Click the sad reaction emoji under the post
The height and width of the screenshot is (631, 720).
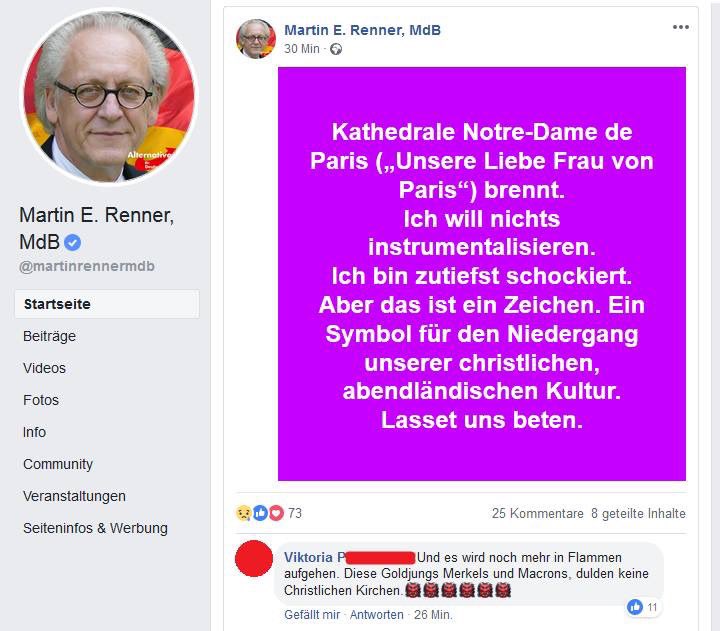pyautogui.click(x=243, y=513)
